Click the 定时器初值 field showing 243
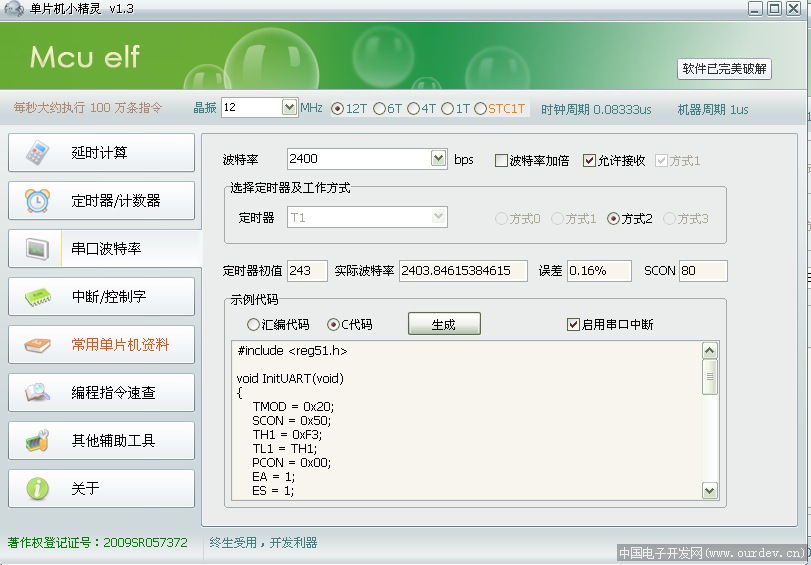Viewport: 811px width, 565px height. click(307, 271)
